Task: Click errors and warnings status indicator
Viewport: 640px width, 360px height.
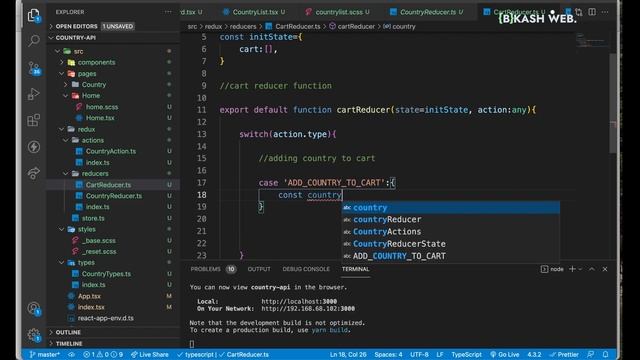Action: (x=103, y=354)
